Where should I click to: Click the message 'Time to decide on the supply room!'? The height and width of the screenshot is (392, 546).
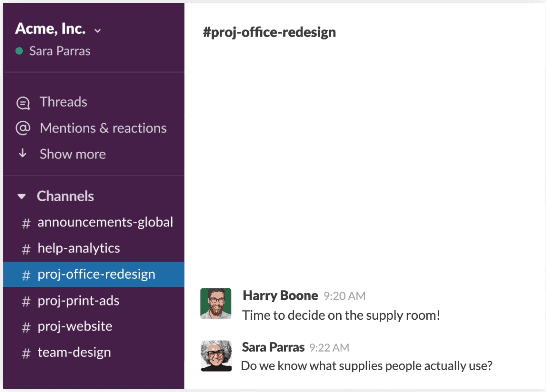point(341,315)
